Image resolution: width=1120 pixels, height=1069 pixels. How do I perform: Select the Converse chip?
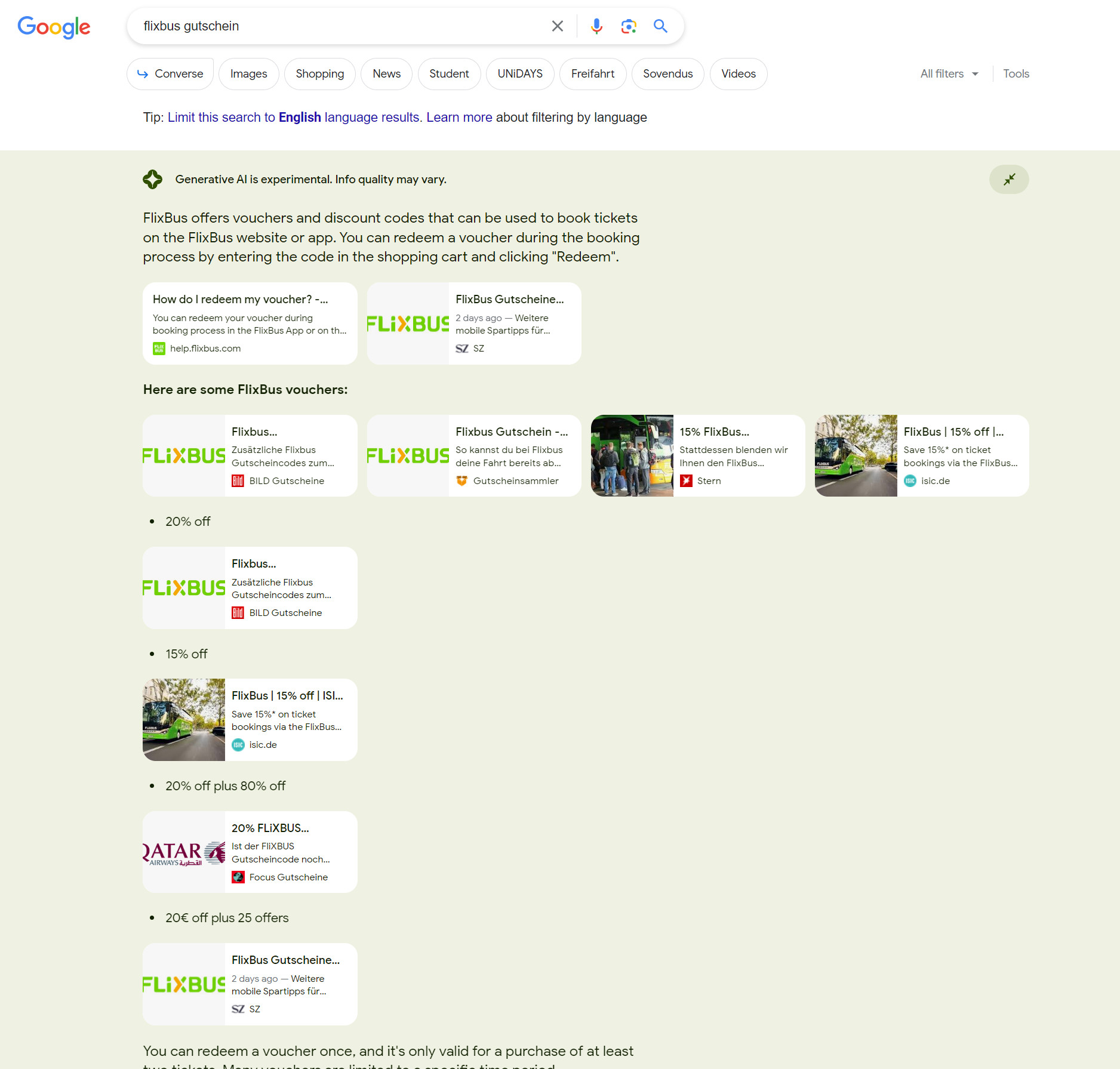170,74
